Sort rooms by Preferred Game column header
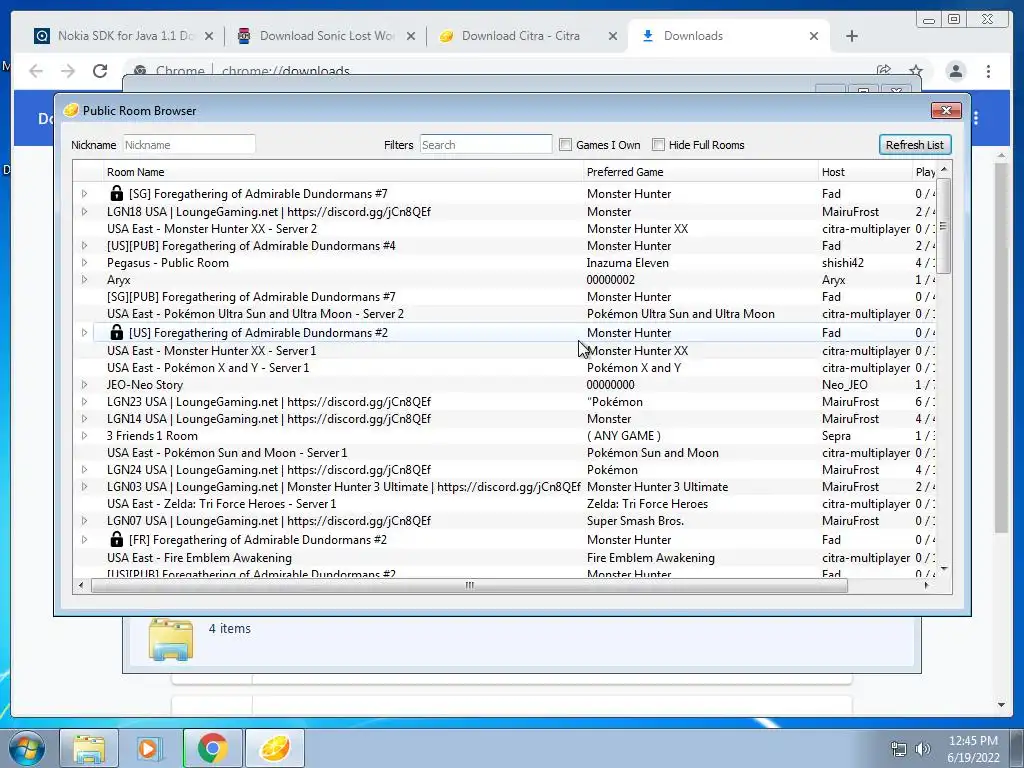The width and height of the screenshot is (1024, 768). coord(701,172)
